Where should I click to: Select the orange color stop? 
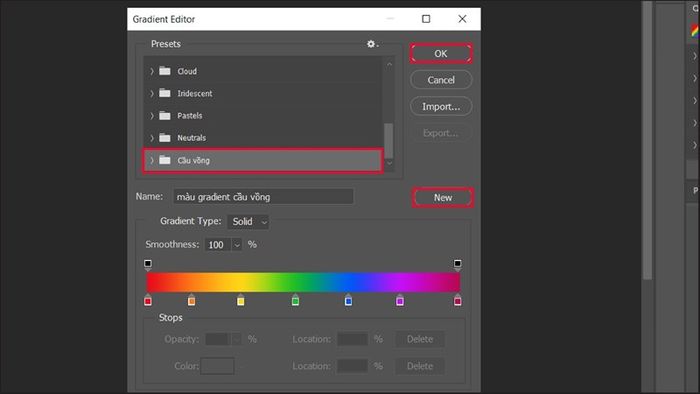click(x=192, y=300)
